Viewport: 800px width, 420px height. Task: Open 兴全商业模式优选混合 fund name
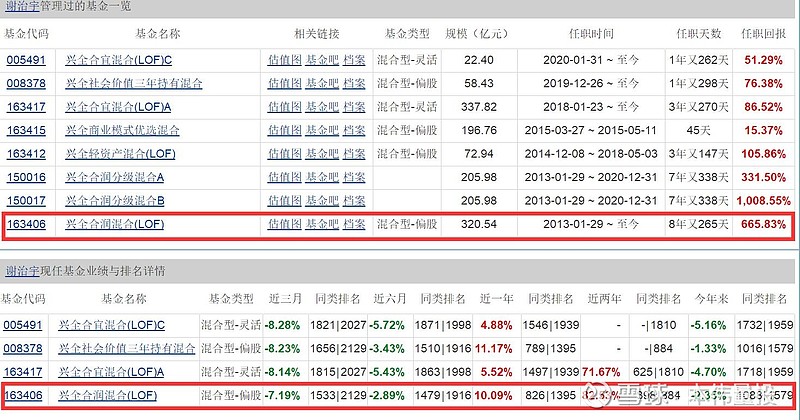pos(122,130)
